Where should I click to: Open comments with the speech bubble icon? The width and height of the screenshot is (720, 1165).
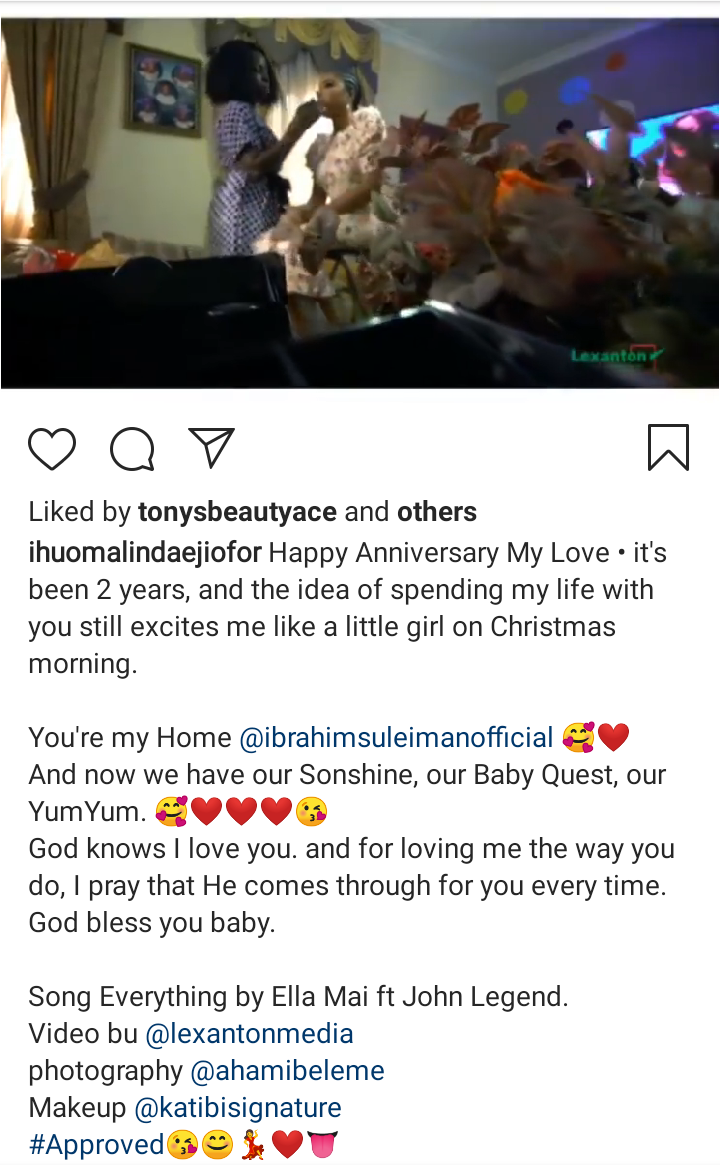[132, 450]
